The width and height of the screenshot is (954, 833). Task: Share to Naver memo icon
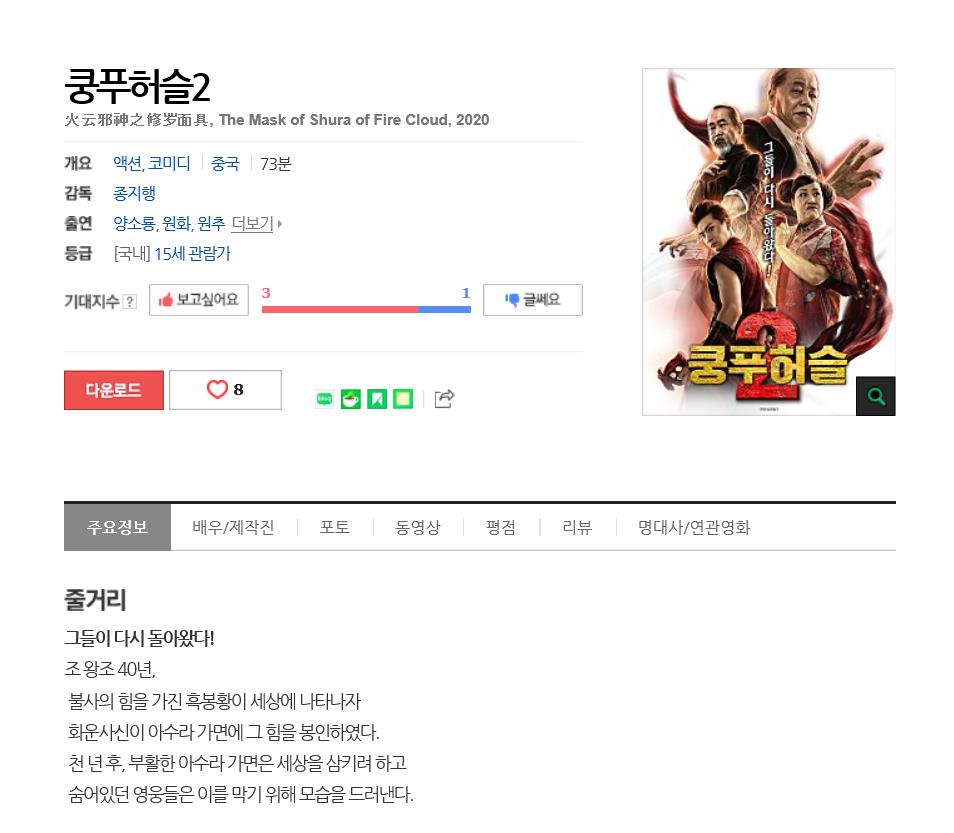[403, 399]
